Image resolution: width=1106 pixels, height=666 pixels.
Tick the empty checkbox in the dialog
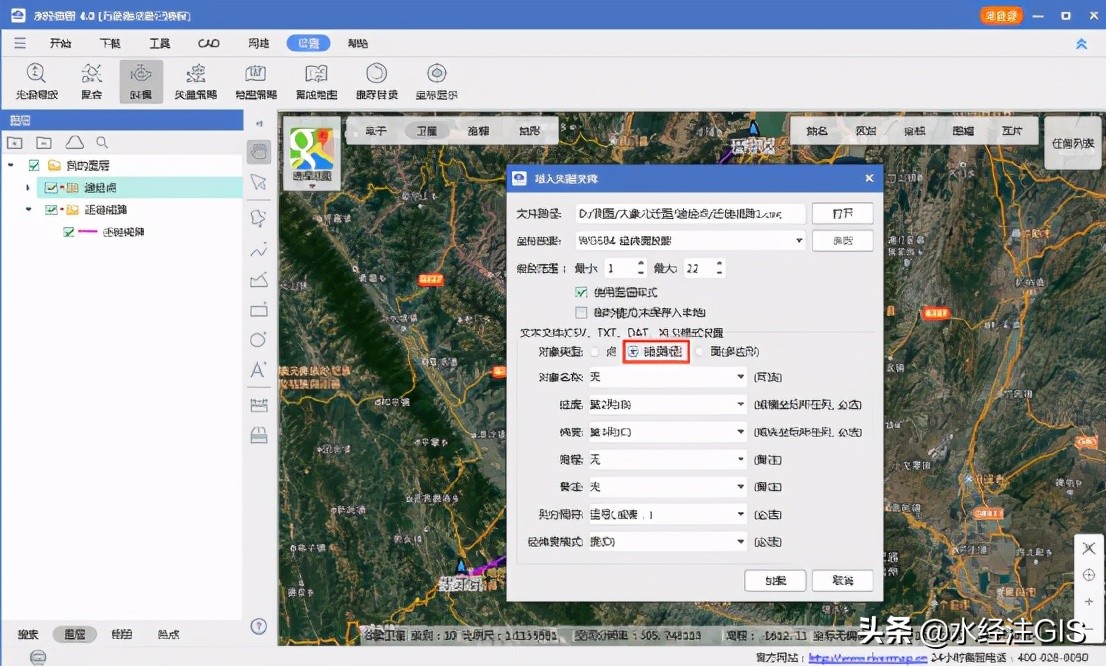(581, 313)
